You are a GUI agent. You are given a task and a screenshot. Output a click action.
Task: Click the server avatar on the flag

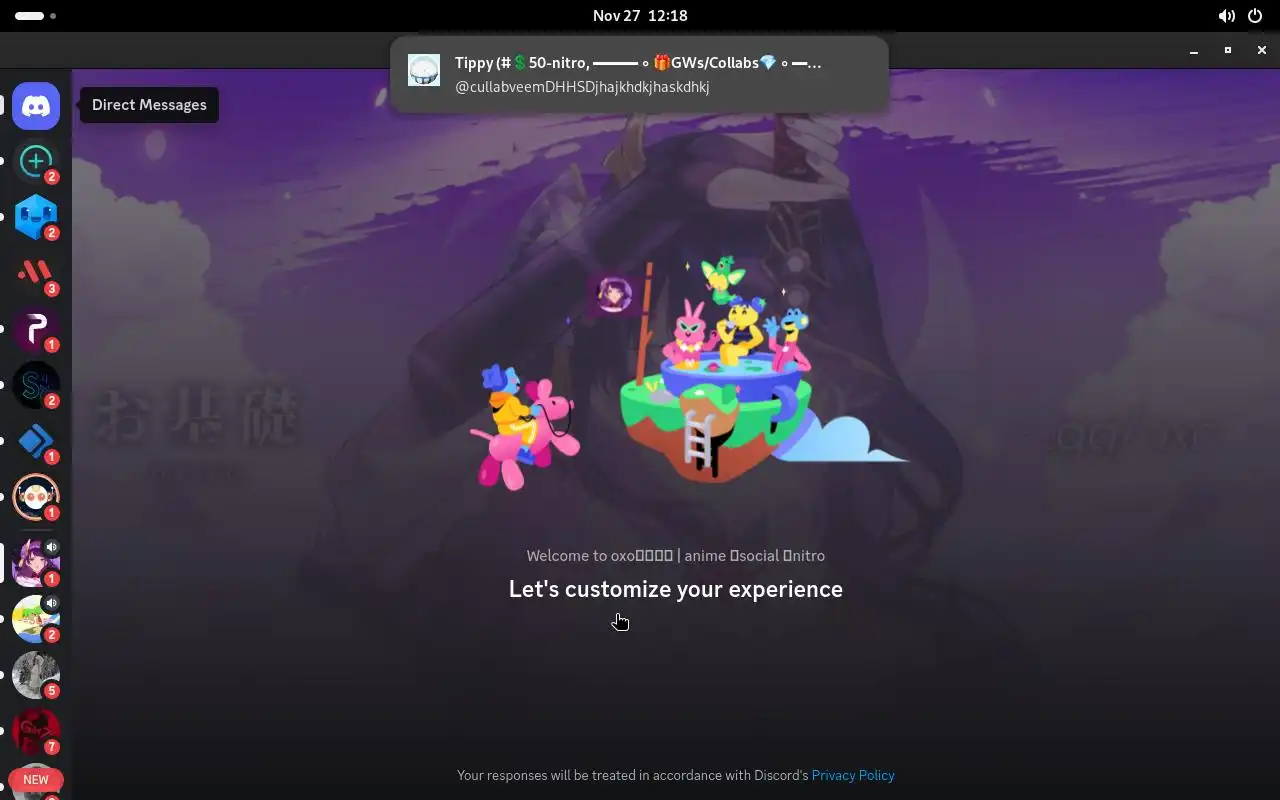point(614,294)
